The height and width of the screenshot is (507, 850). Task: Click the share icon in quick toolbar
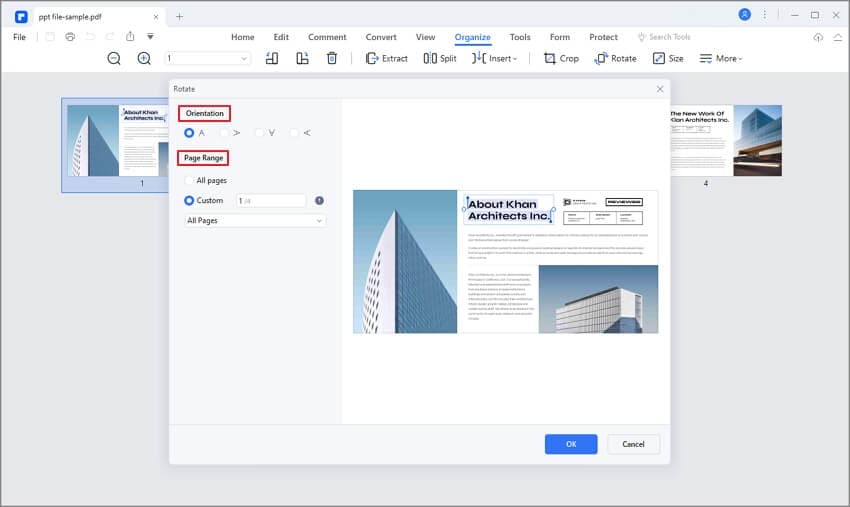click(130, 36)
